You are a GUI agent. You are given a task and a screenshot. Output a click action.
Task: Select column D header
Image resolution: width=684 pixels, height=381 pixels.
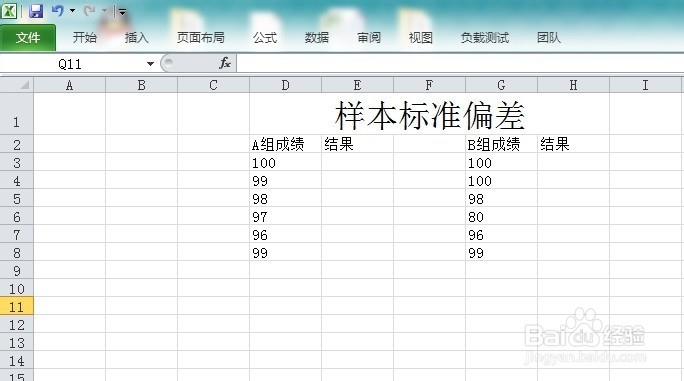[285, 85]
